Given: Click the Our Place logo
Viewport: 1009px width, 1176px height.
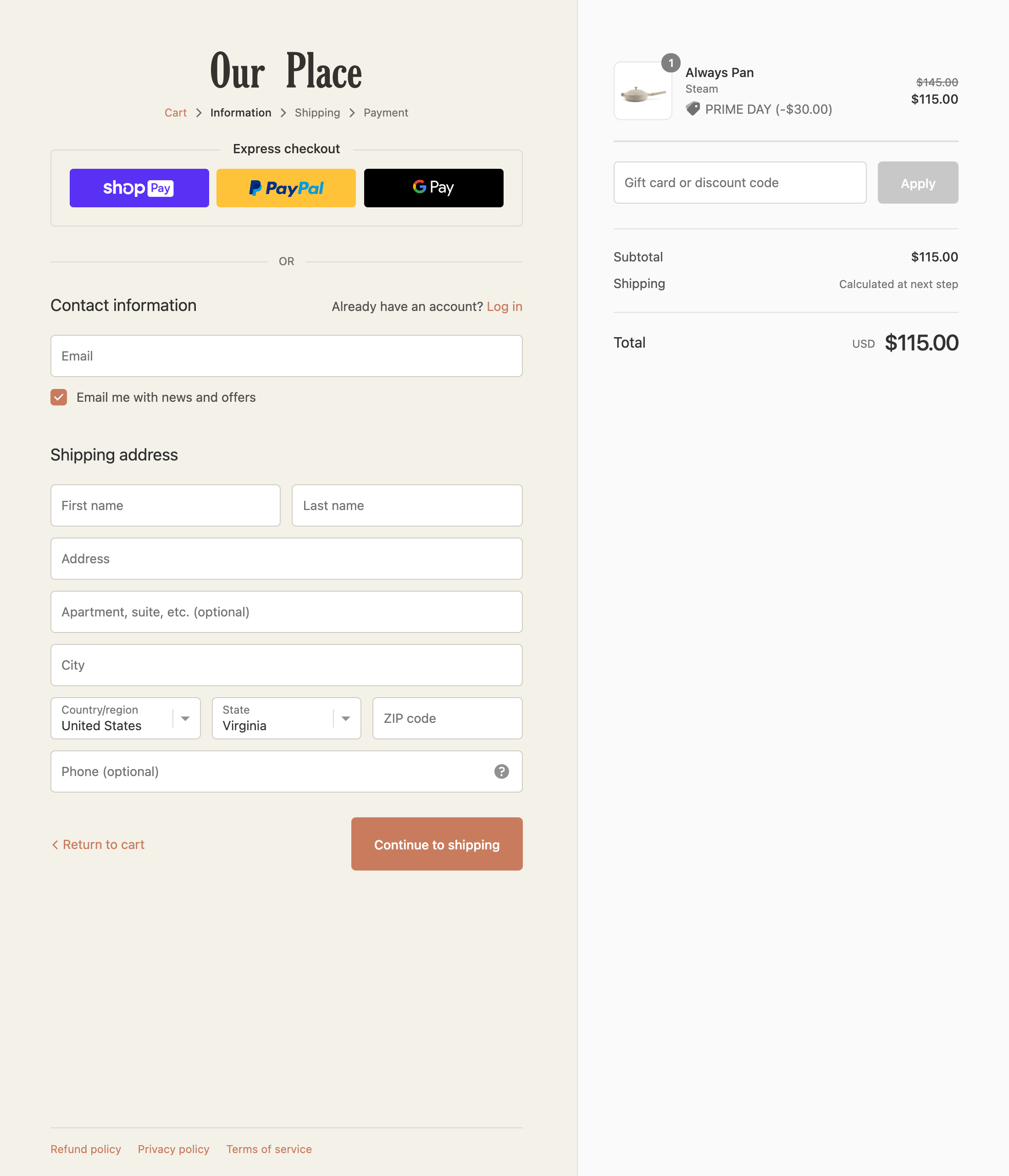Looking at the screenshot, I should pyautogui.click(x=286, y=71).
